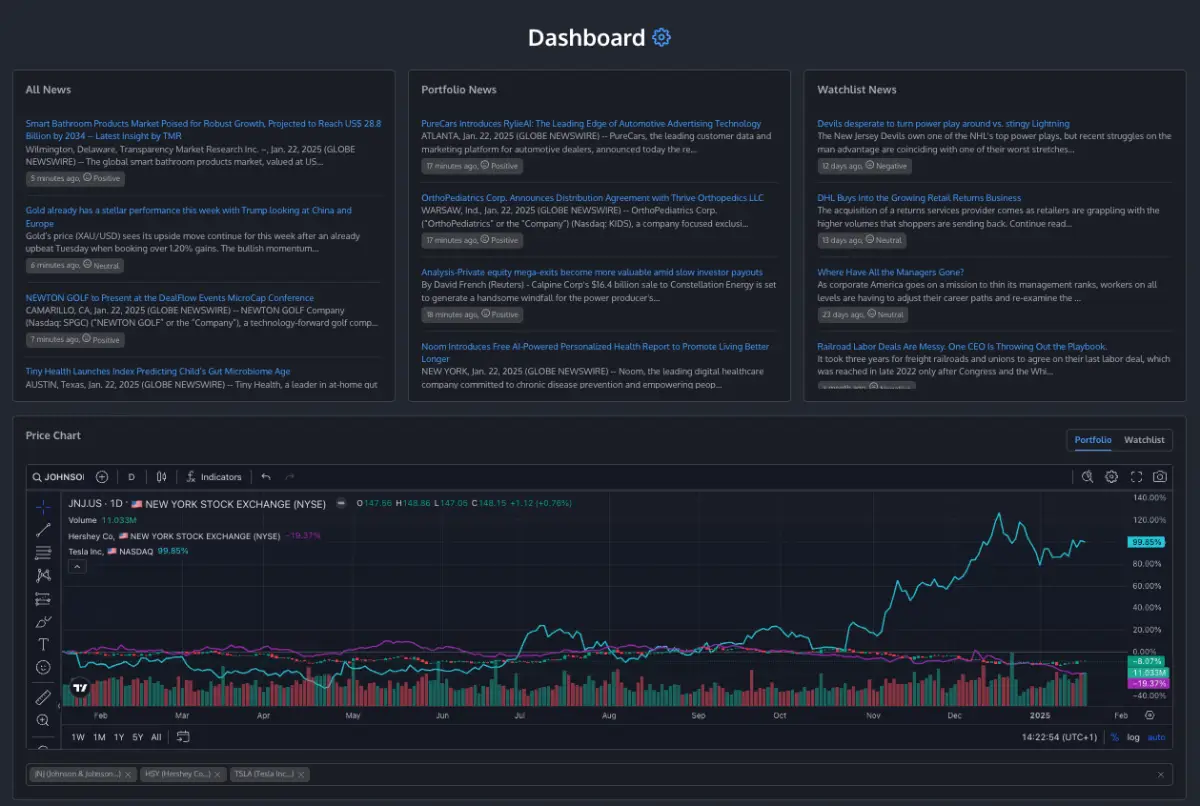Screen dimensions: 1200x806
Task: Open the candlestick chart style dropdown
Action: [x=162, y=477]
